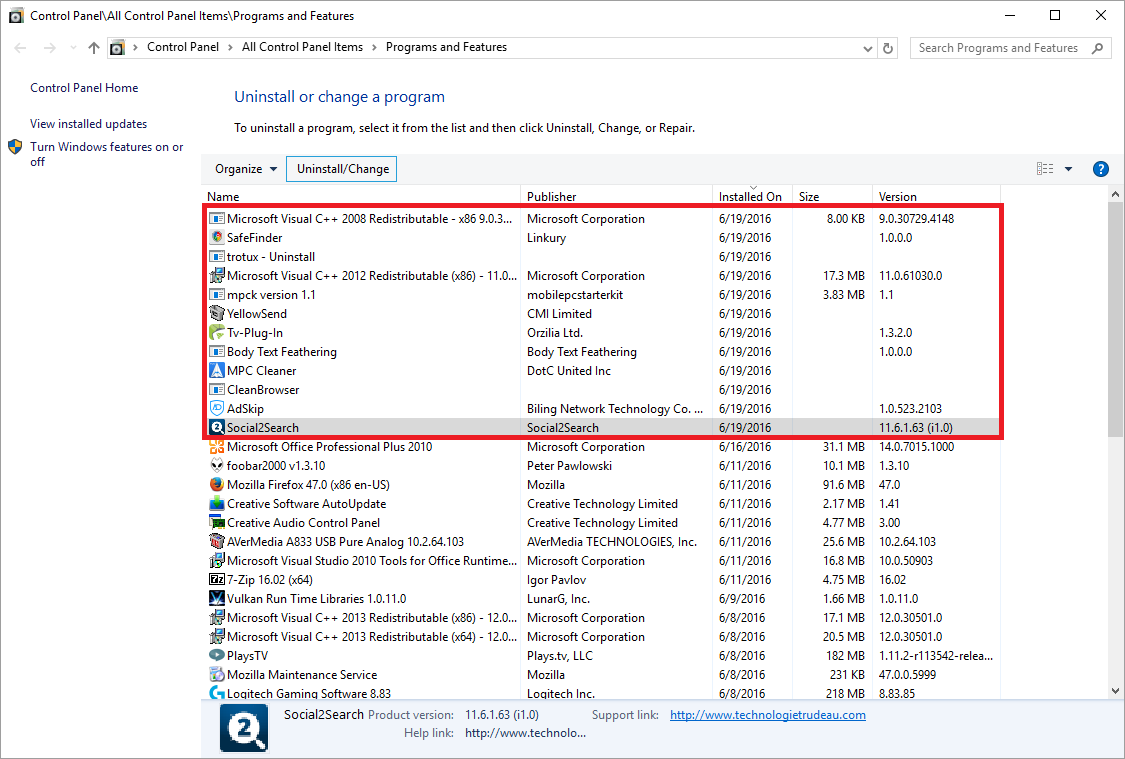Click the Control Panel breadcrumb
Screen dimensions: 1125x759
pyautogui.click(x=183, y=47)
